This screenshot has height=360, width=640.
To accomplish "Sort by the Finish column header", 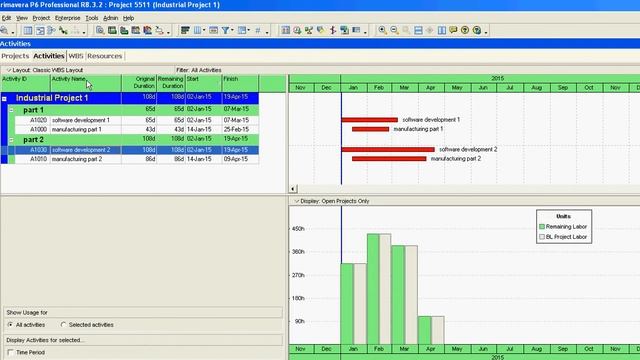I will coord(240,83).
